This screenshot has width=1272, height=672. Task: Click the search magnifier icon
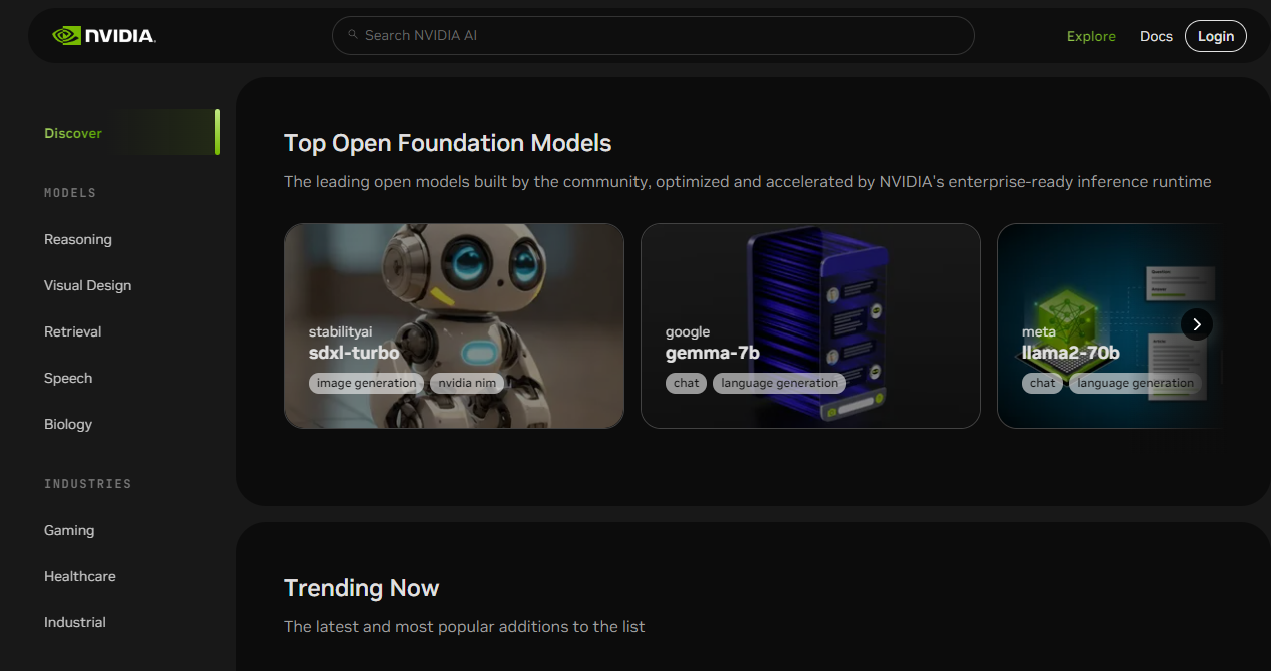tap(353, 35)
